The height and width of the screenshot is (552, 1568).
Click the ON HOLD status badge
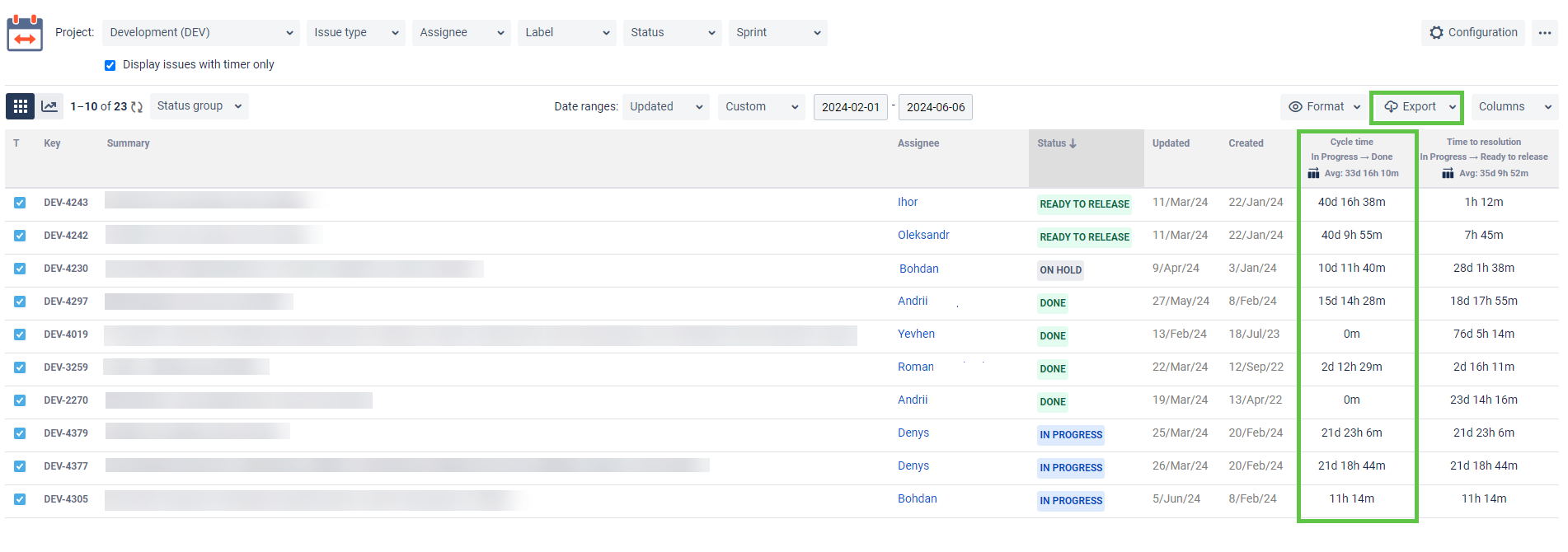1060,270
